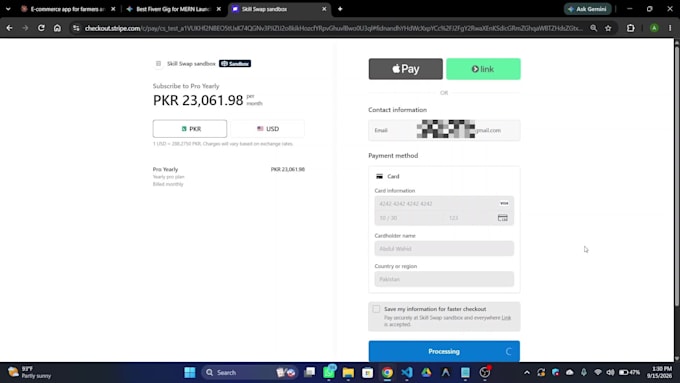Open the tab search dropdown arrow
Viewport: 680px width, 383px height.
[x=8, y=9]
